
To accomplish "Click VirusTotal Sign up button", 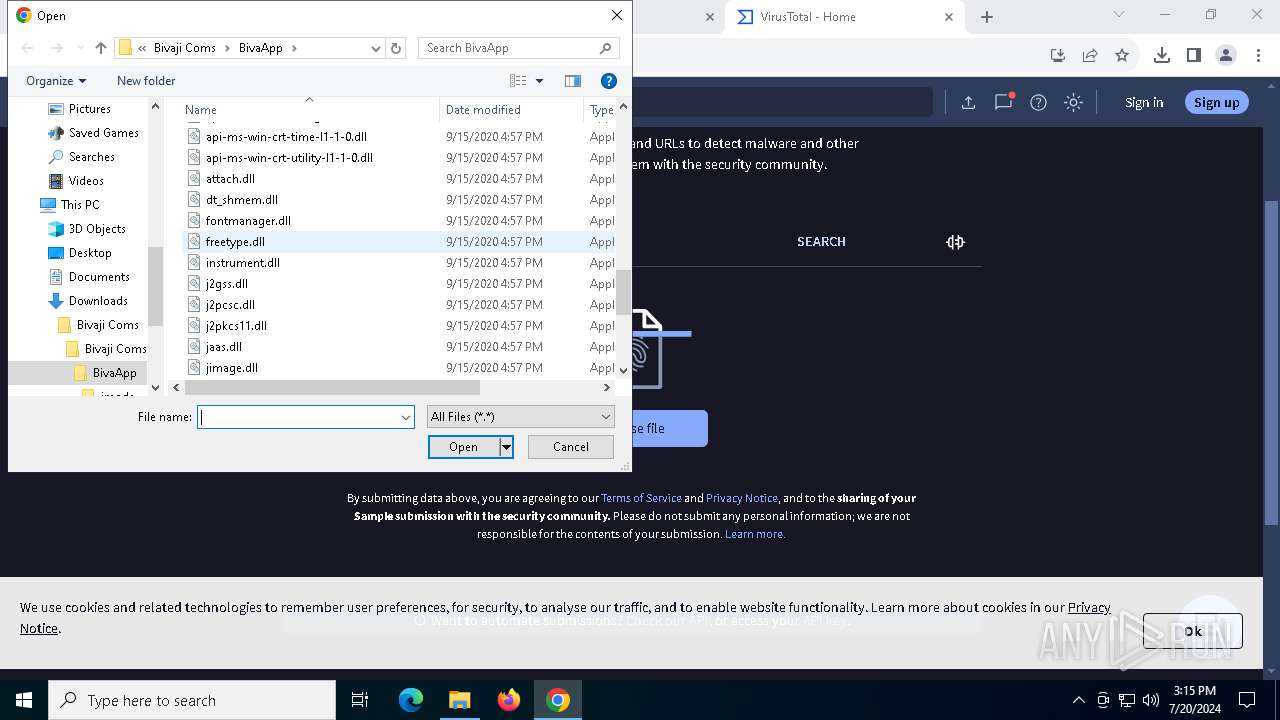I will (1216, 102).
